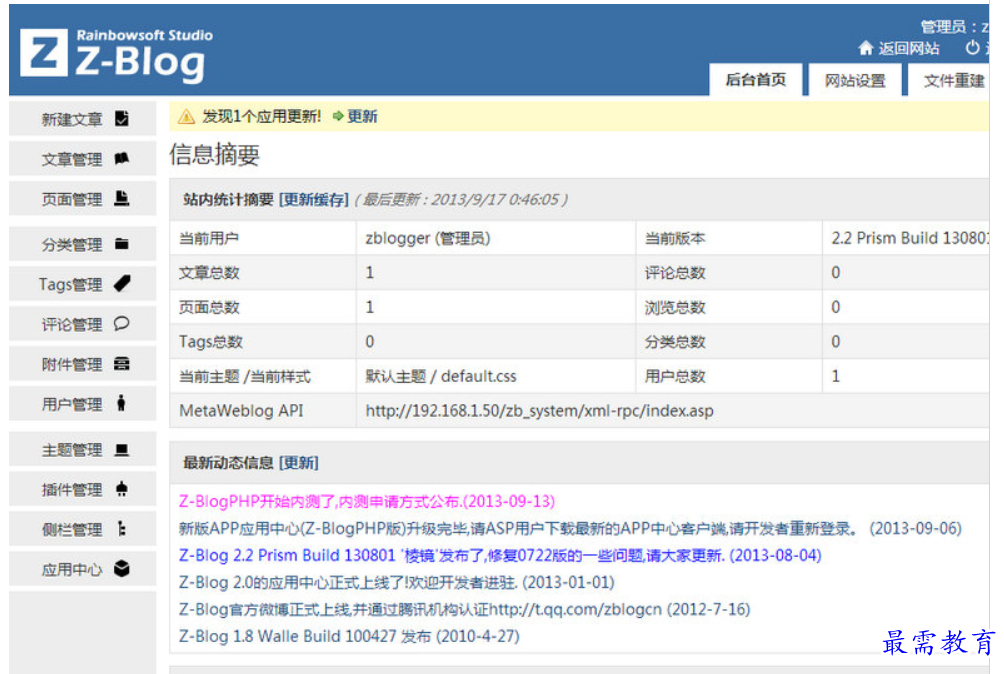
Task: Open the Z-Blog 2.0的应用中心正式上线了 news item
Action: click(x=396, y=582)
